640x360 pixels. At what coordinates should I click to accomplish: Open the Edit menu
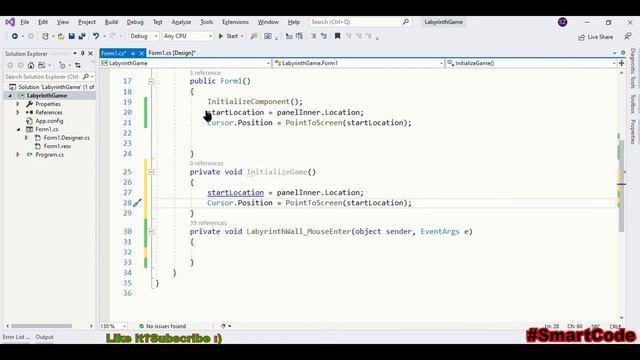(43, 22)
